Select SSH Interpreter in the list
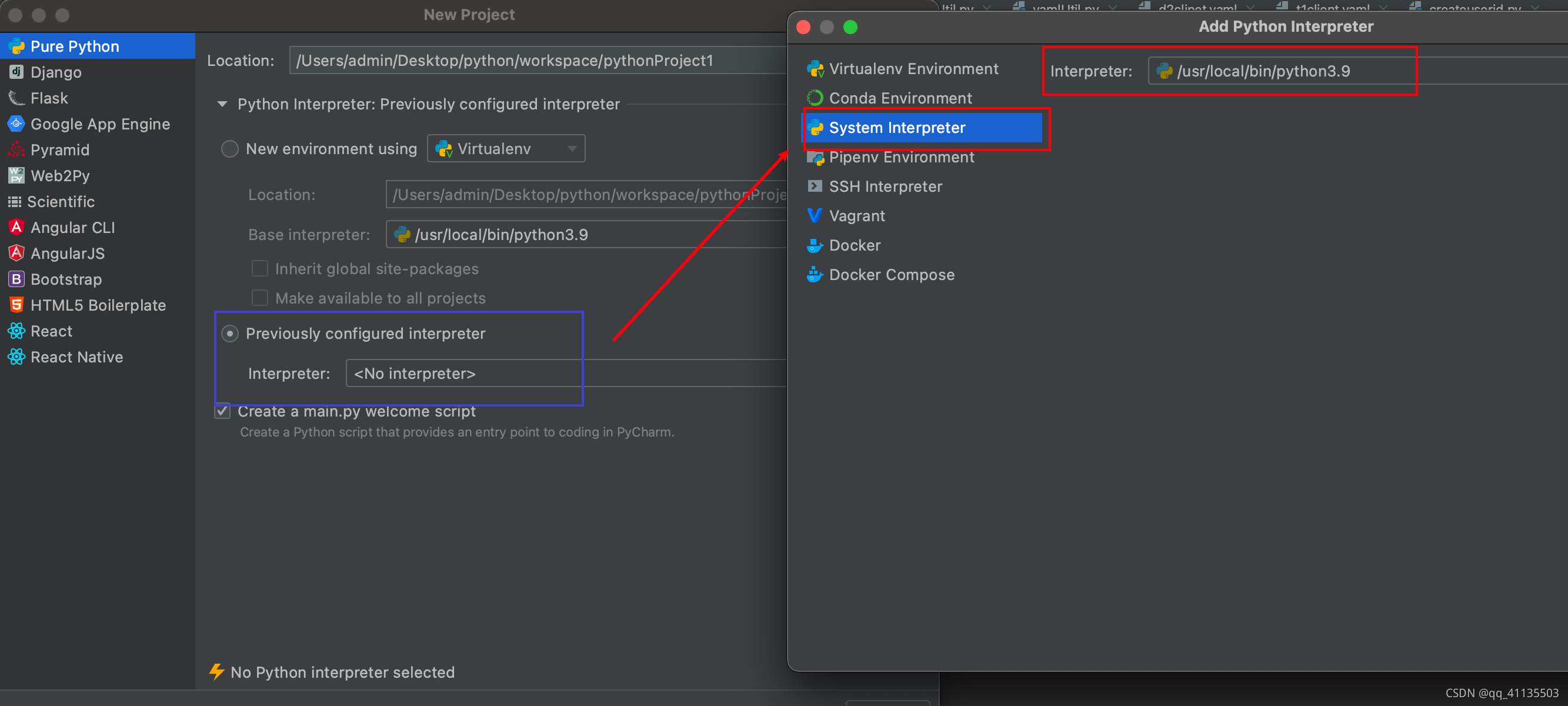Screen dimensions: 1568x706 (885, 187)
